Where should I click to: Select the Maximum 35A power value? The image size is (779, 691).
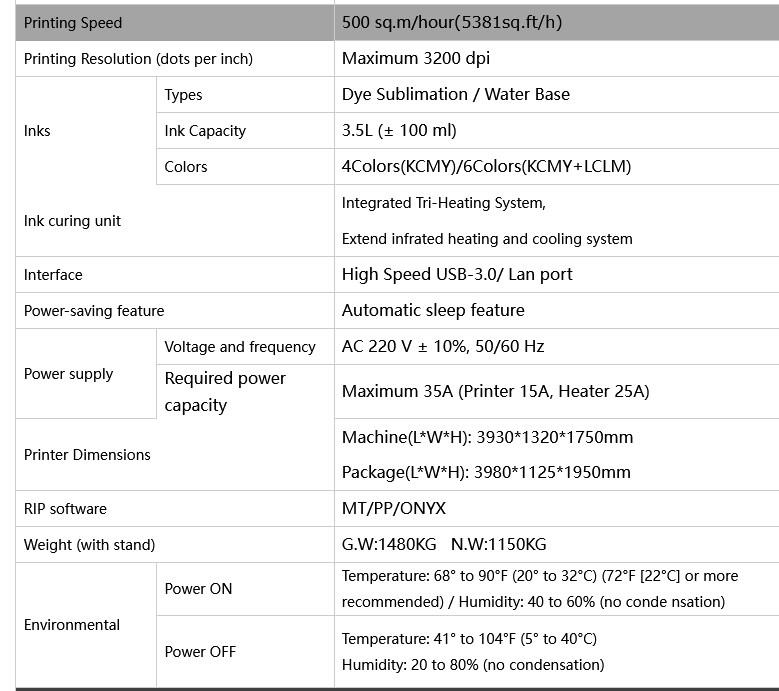click(x=495, y=391)
